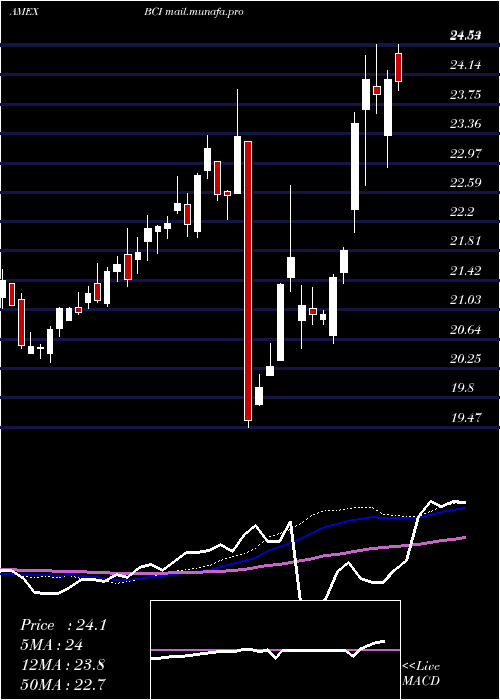The width and height of the screenshot is (500, 700).
Task: Select the 20.64 price axis label
Action: [465, 329]
